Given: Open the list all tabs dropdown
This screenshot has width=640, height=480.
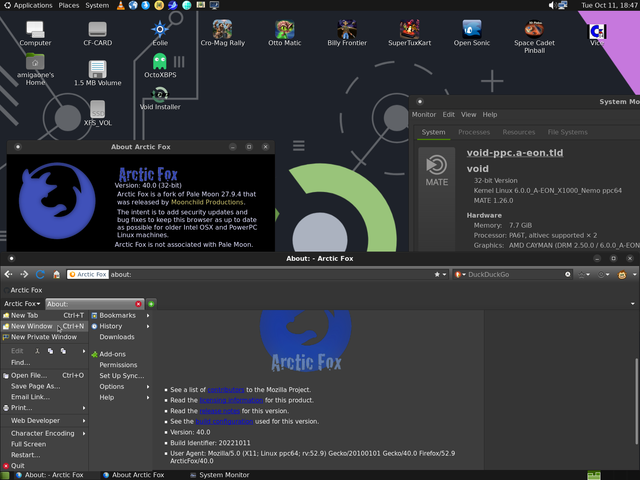Looking at the screenshot, I should coord(633,304).
